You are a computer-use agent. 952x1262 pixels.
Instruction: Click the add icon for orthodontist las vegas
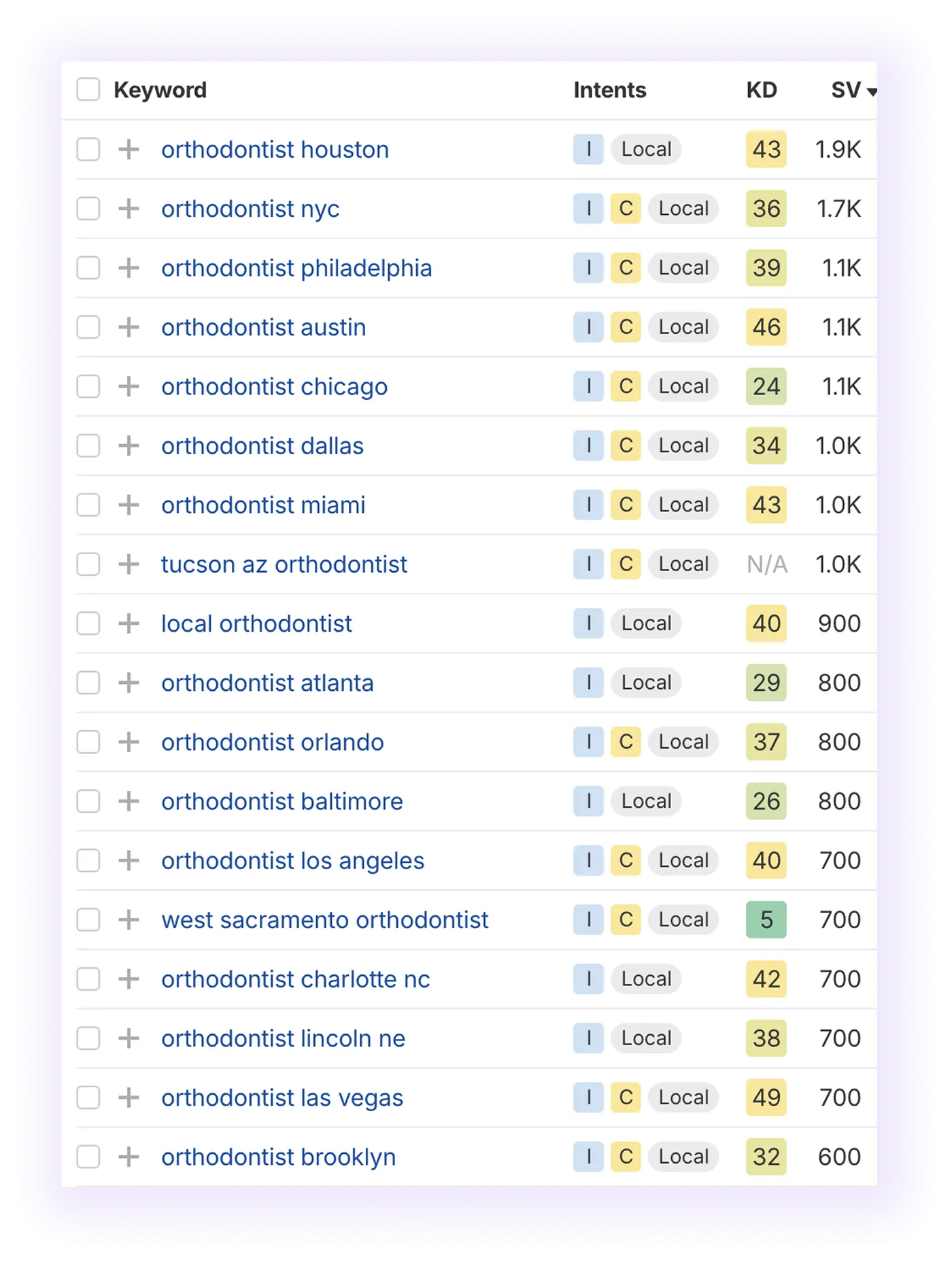[128, 1097]
